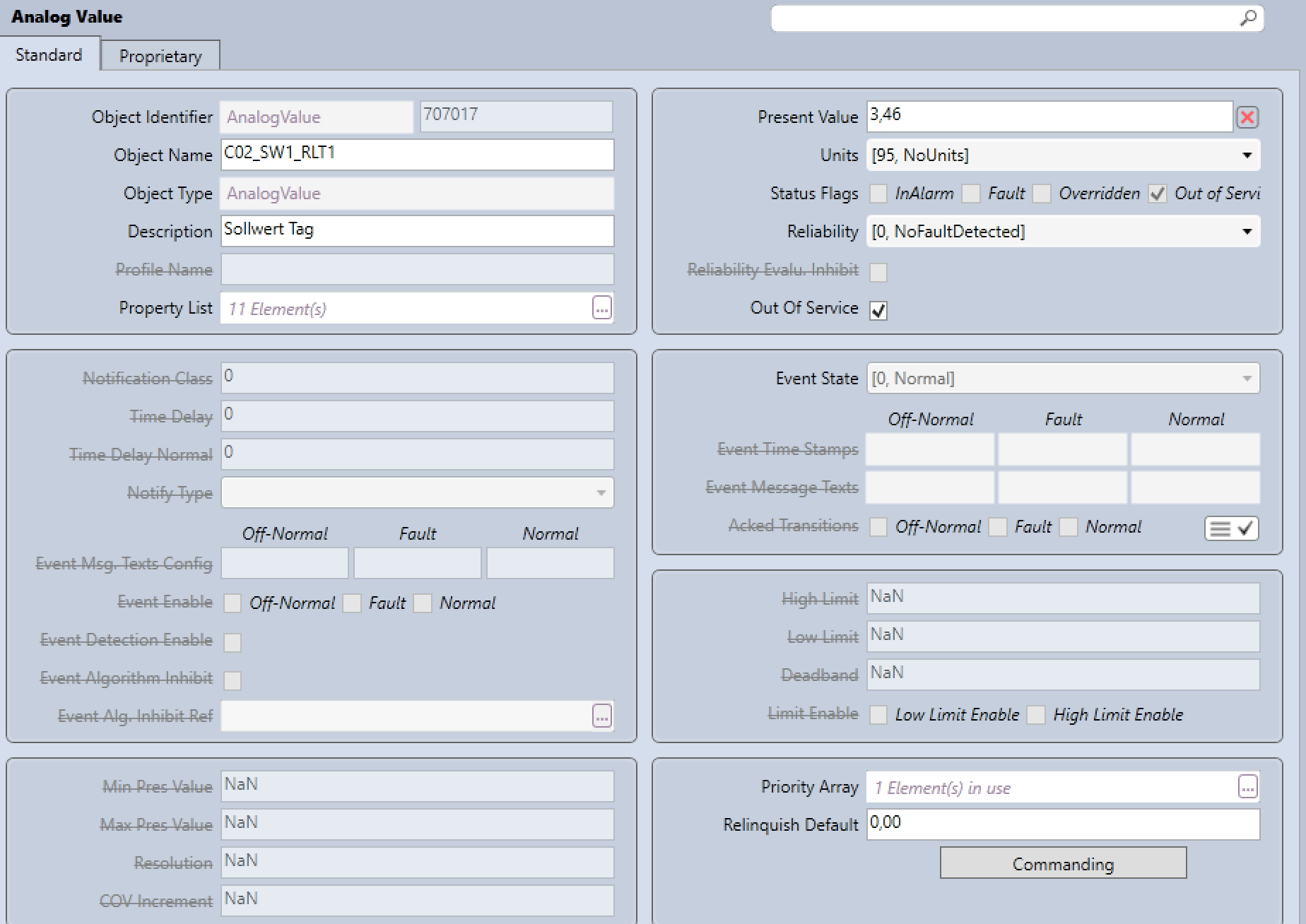Toggle Event Enable Fault checkbox
This screenshot has height=924, width=1306.
pos(352,603)
